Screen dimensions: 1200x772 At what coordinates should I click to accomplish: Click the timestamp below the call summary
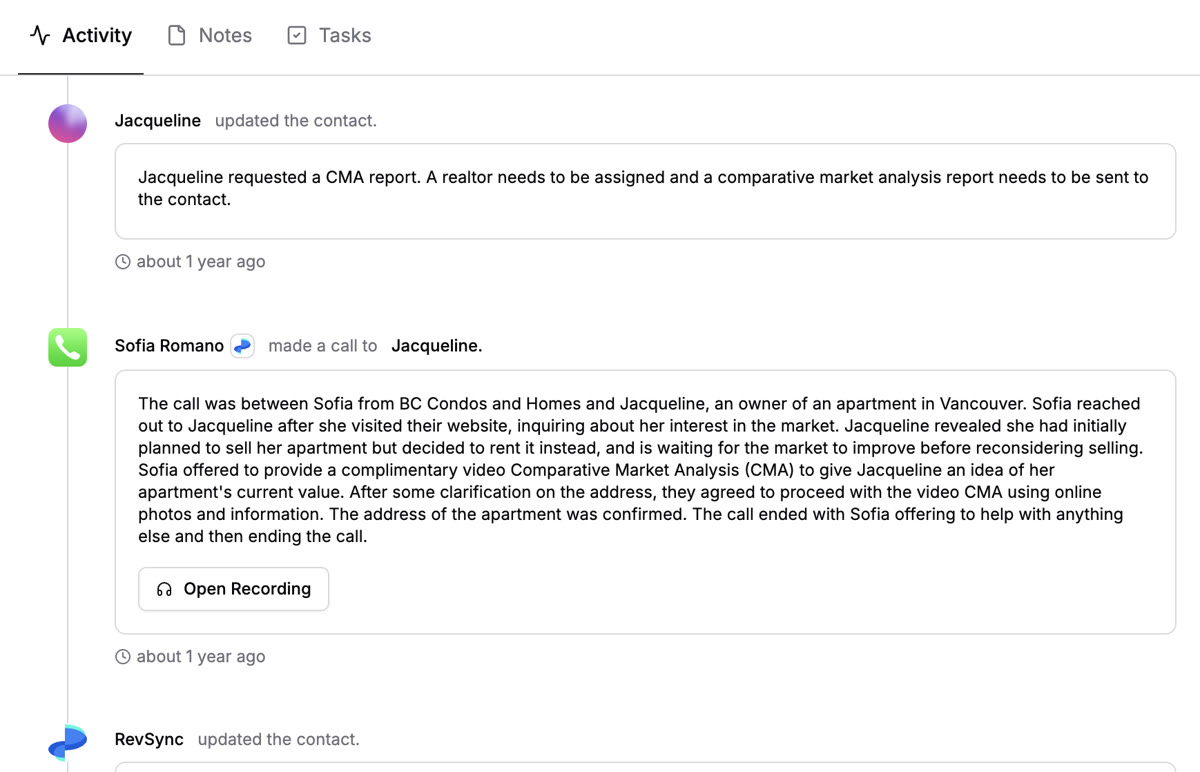point(200,657)
